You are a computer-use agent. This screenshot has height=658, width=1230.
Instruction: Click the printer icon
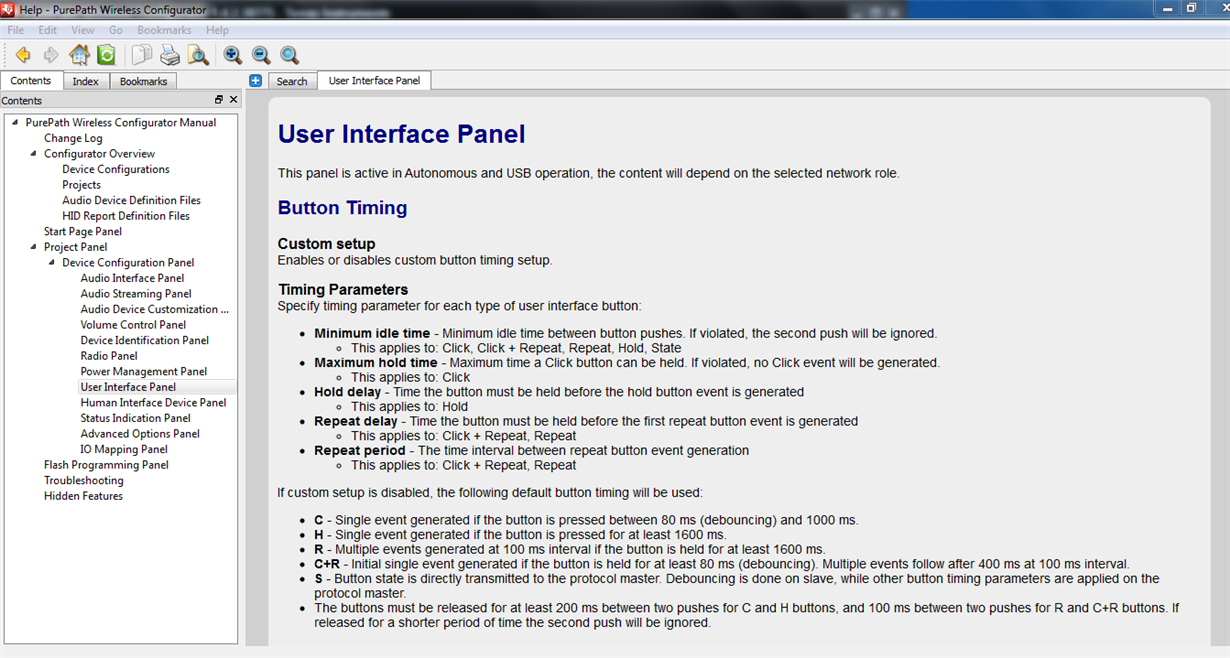pyautogui.click(x=170, y=55)
